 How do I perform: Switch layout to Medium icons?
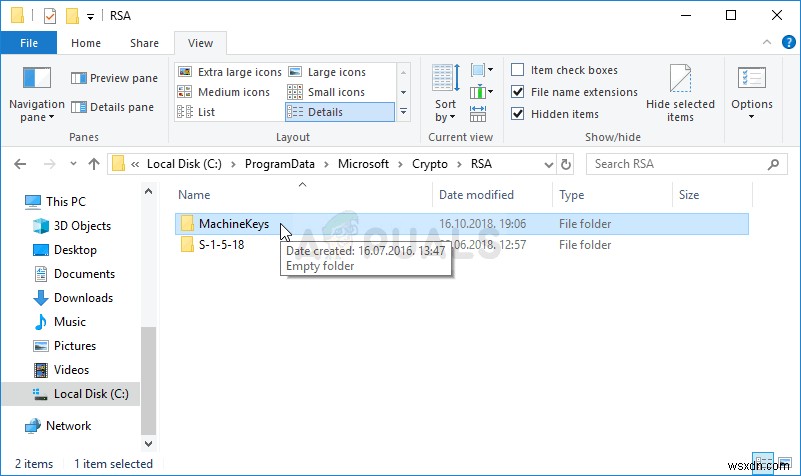pyautogui.click(x=224, y=92)
